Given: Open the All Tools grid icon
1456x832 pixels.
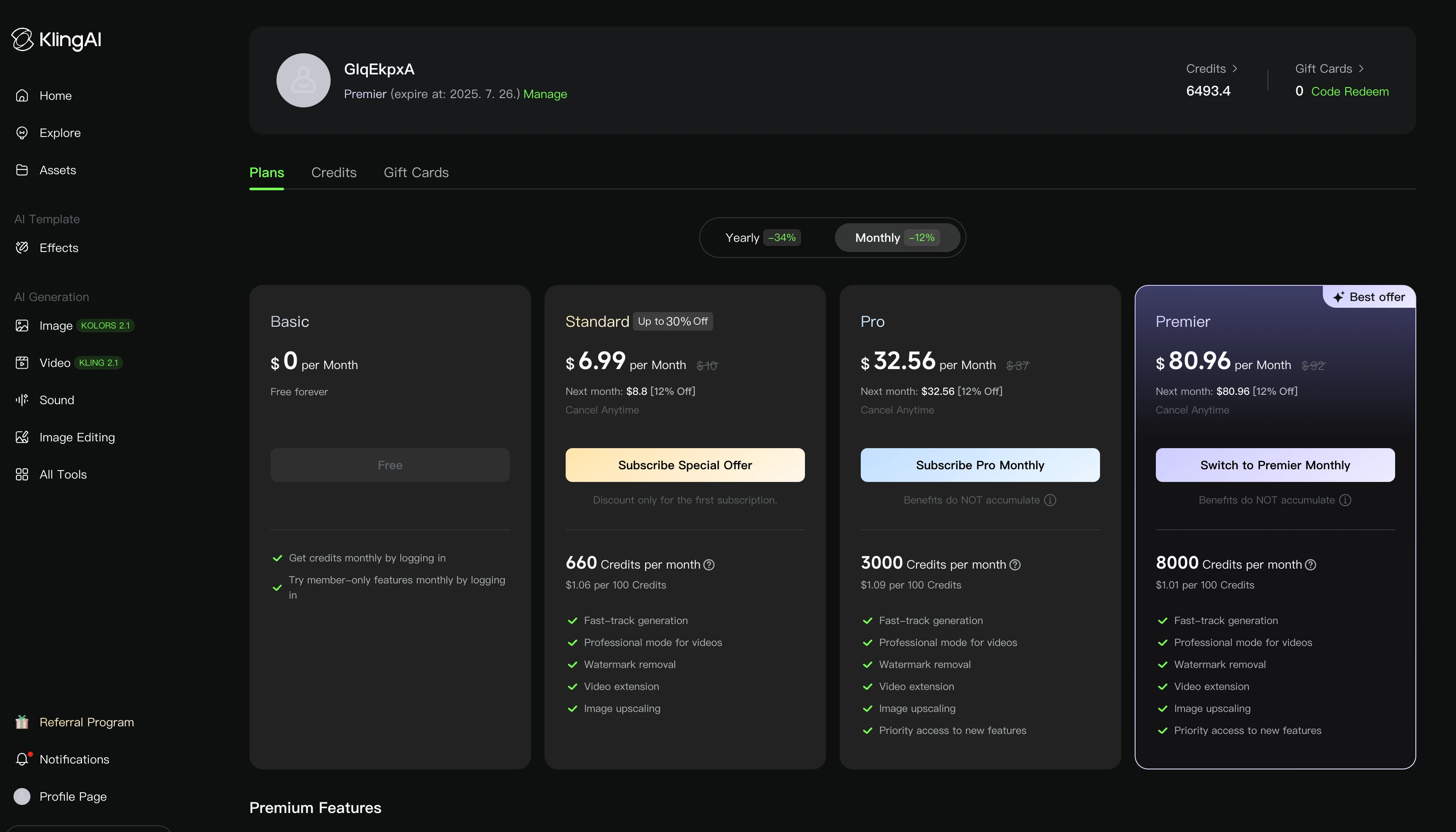Looking at the screenshot, I should click(22, 474).
